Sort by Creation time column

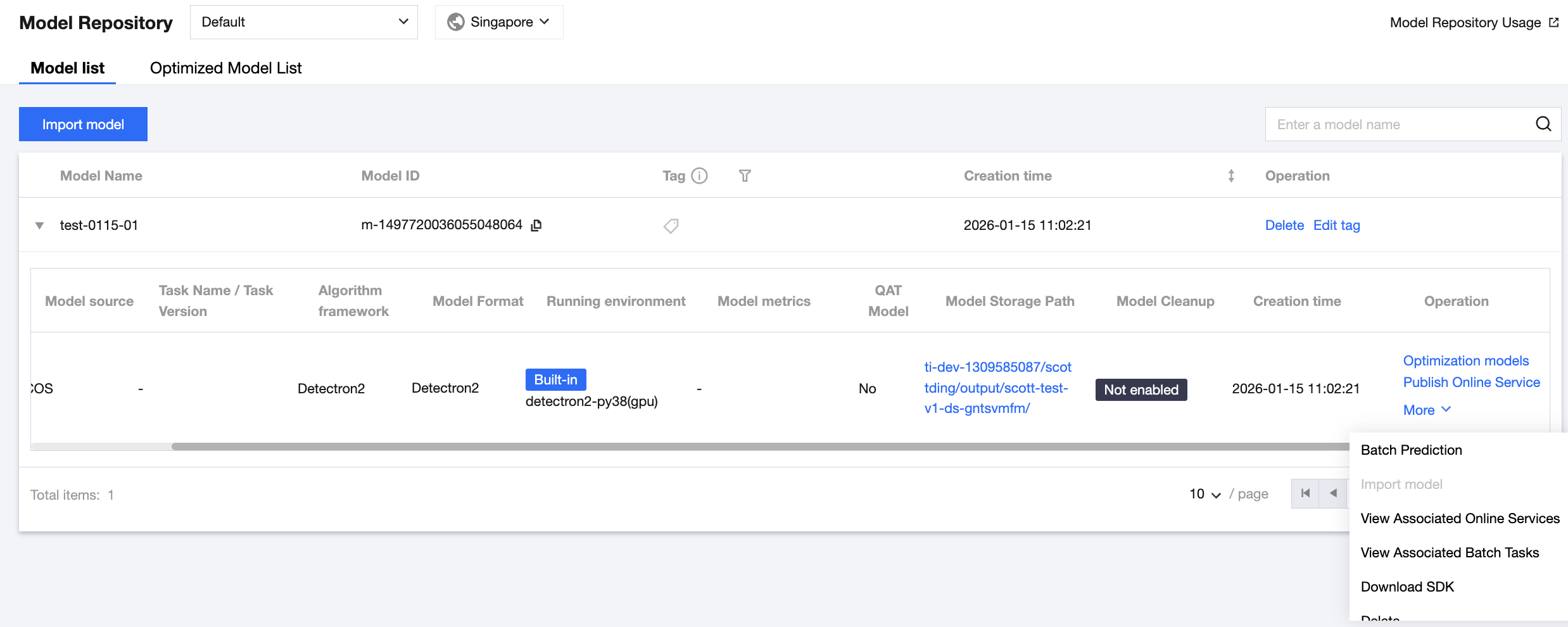click(x=1230, y=176)
